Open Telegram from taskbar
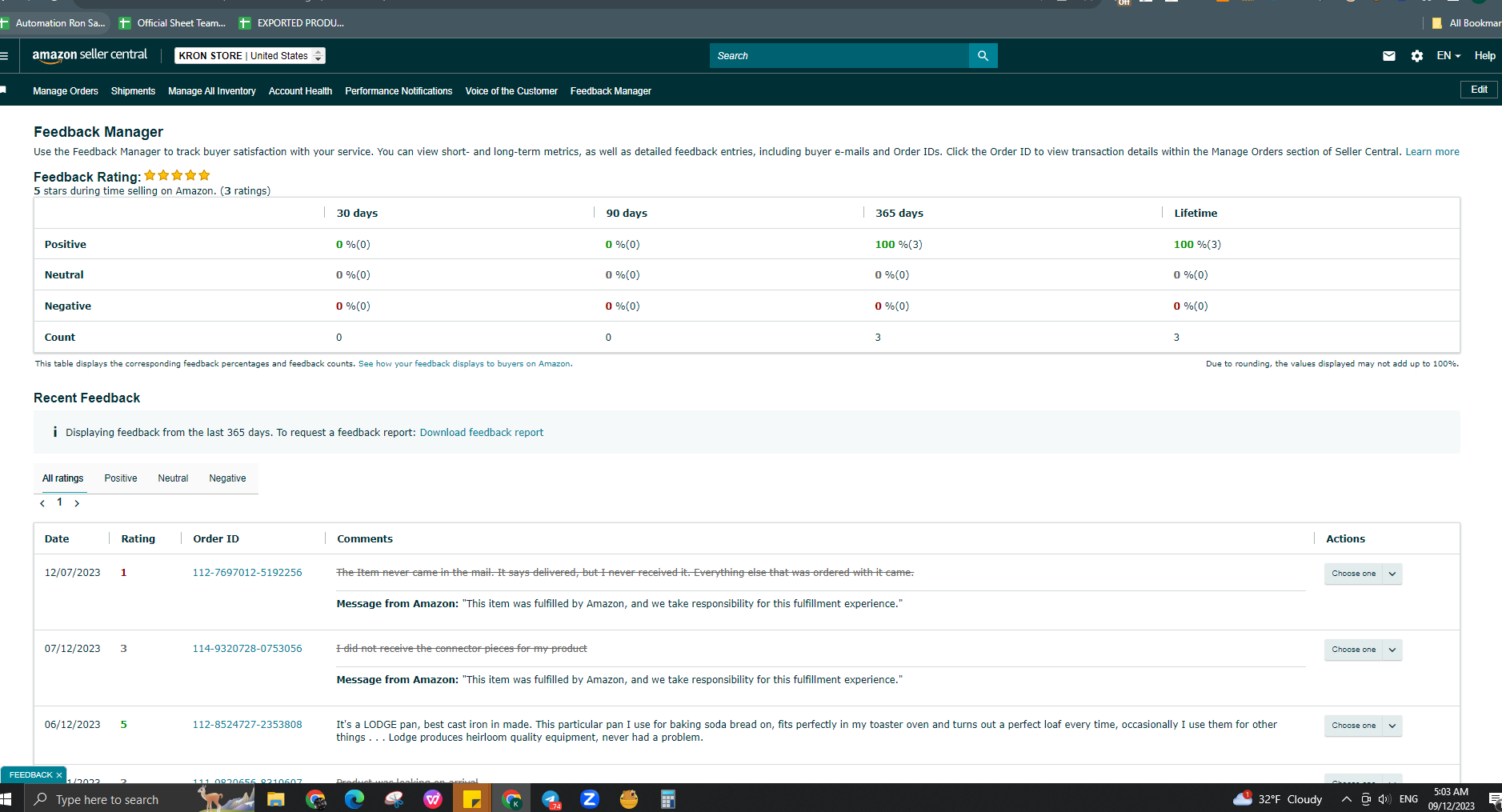Viewport: 1502px width, 812px height. (551, 799)
